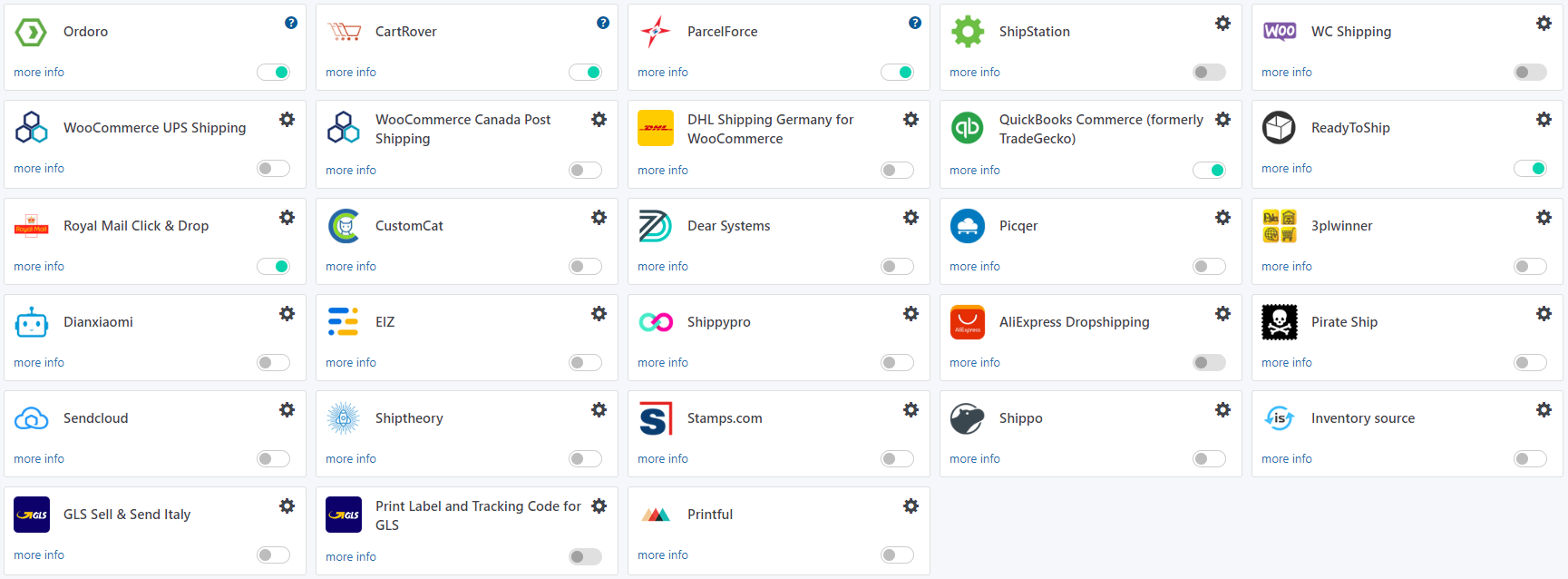Screen dimensions: 1568x579
Task: Enable the Shiptheory toggle switch
Action: (x=585, y=459)
